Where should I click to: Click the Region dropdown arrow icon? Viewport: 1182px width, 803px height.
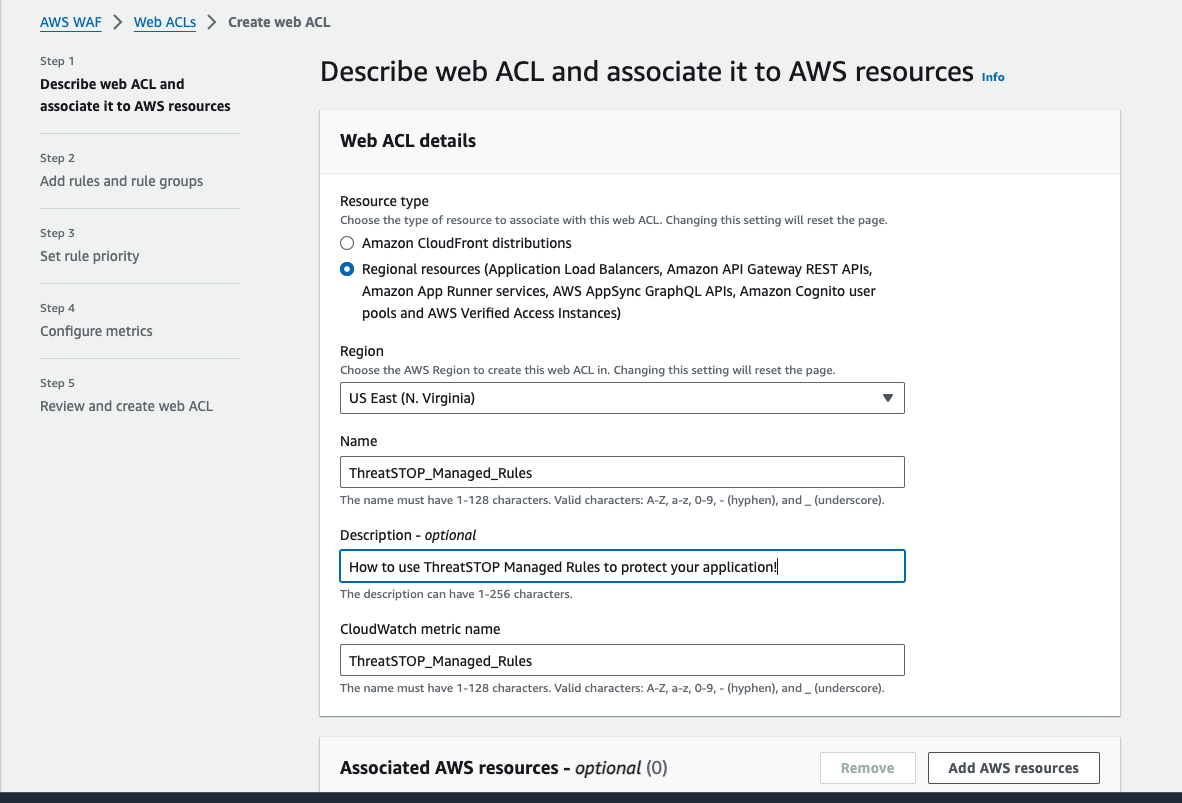coord(887,398)
